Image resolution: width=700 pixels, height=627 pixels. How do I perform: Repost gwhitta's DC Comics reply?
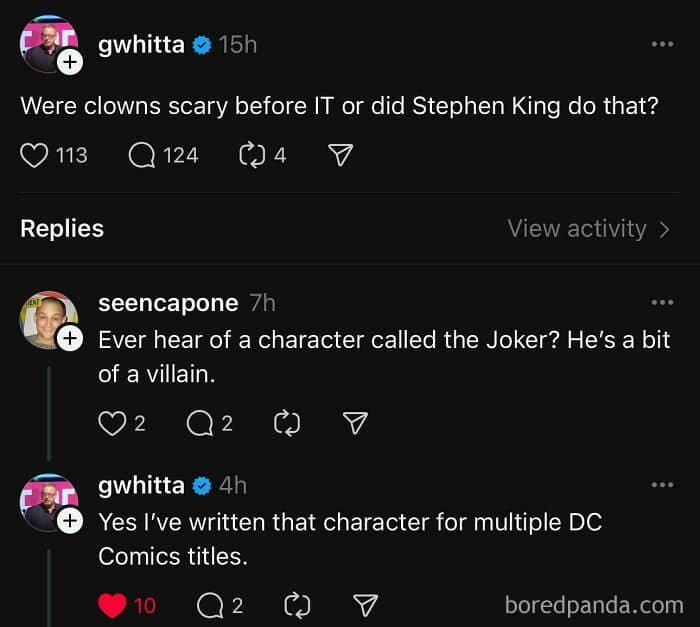296,605
